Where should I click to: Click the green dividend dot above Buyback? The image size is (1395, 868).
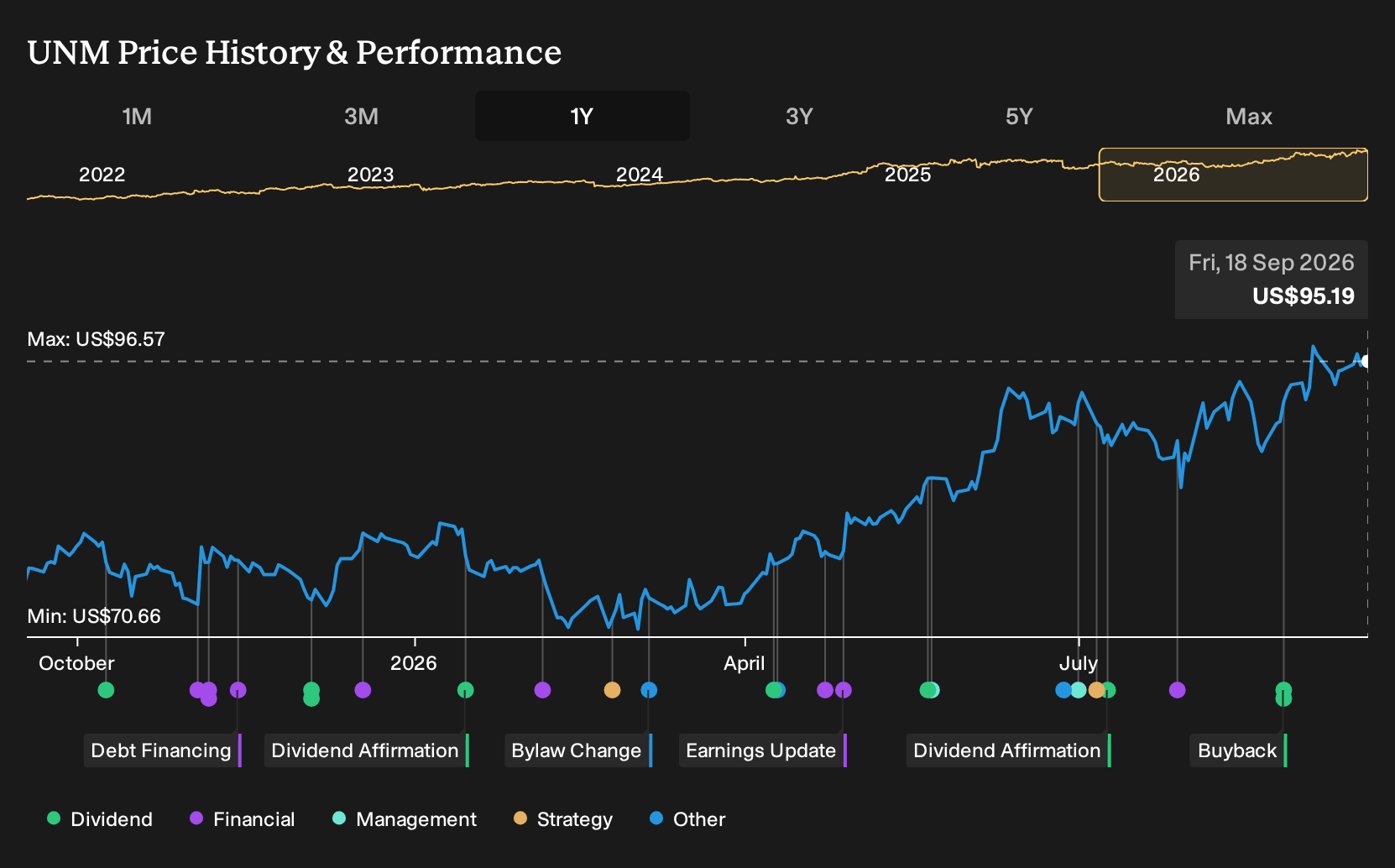pyautogui.click(x=1283, y=690)
